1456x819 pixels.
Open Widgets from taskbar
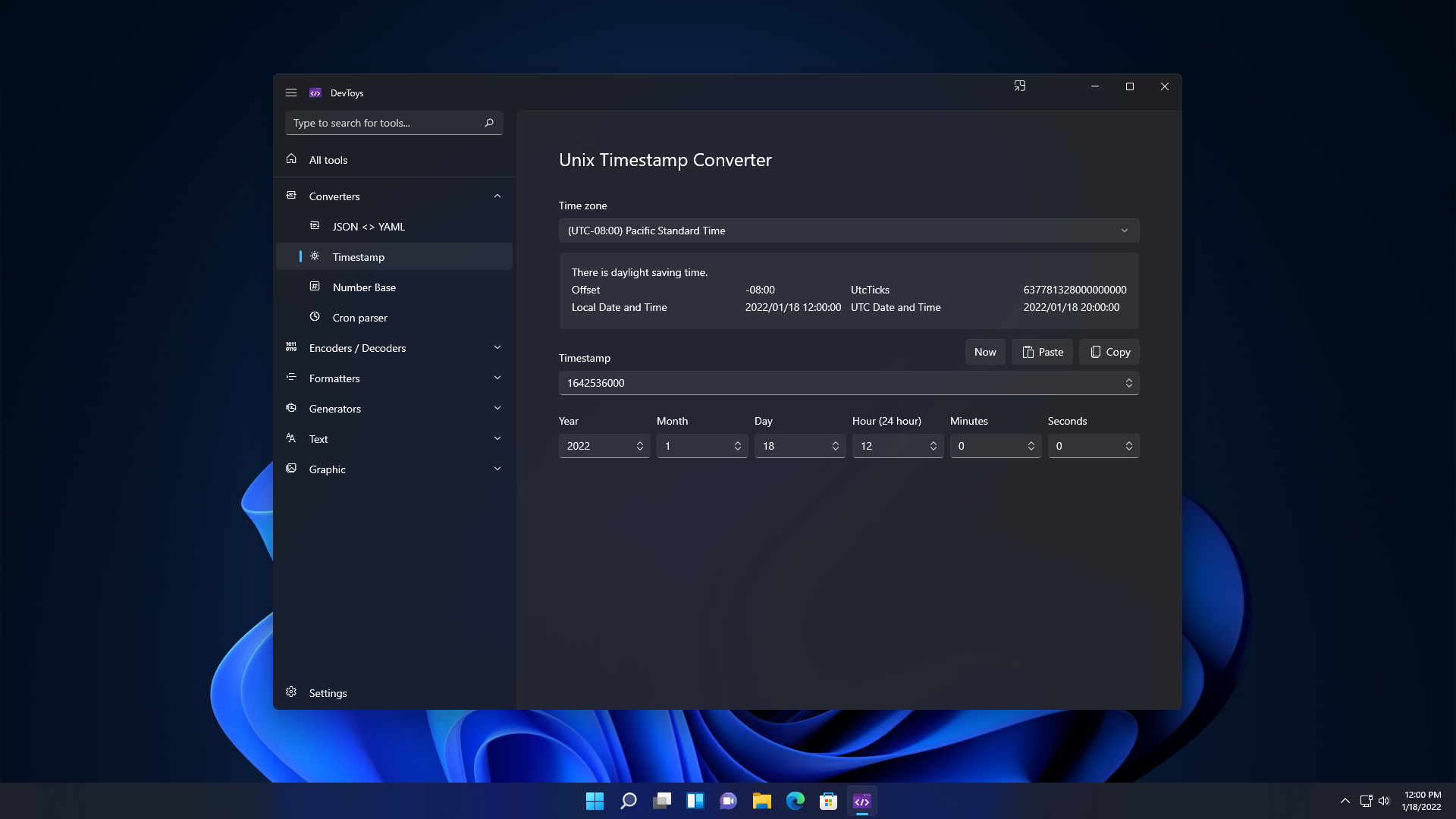tap(695, 801)
